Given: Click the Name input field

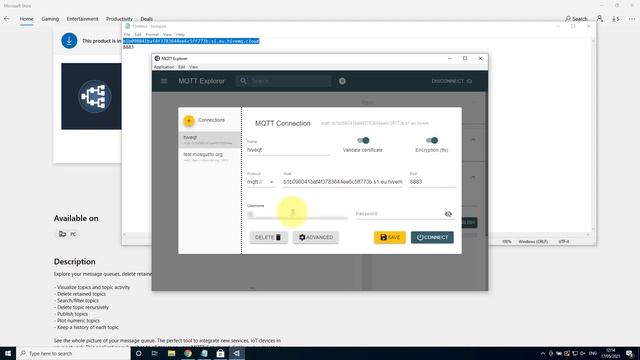Looking at the screenshot, I should (x=288, y=150).
